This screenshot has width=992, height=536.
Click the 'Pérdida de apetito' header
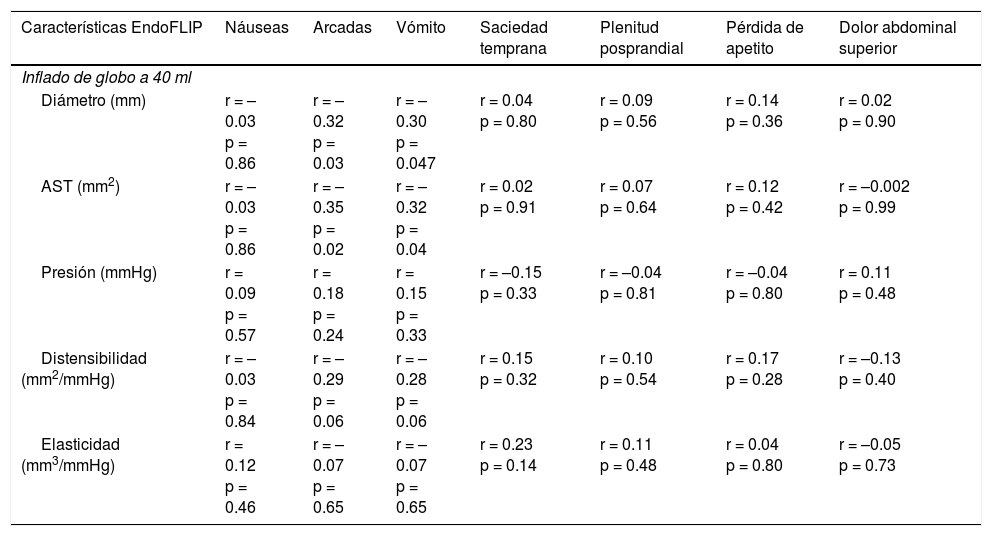coord(764,38)
